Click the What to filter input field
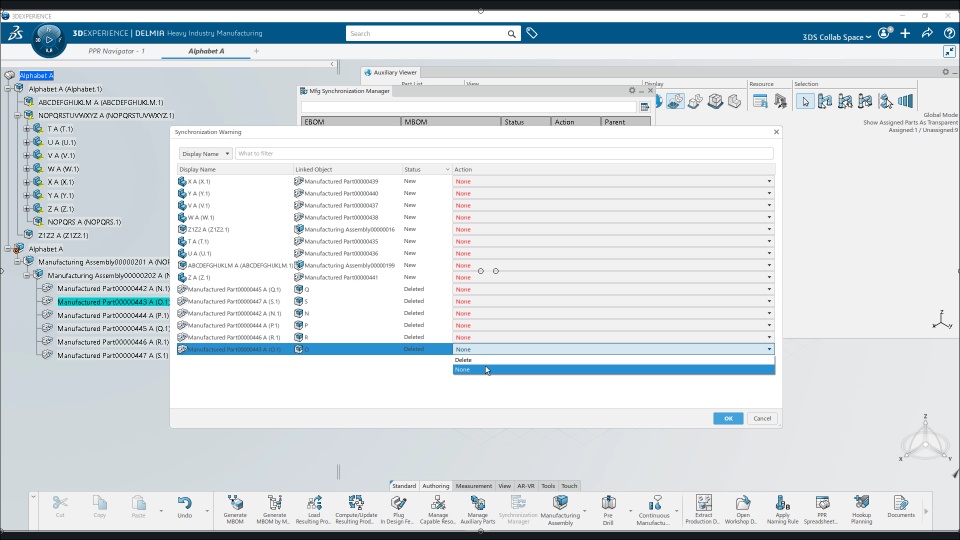960x540 pixels. [x=504, y=154]
